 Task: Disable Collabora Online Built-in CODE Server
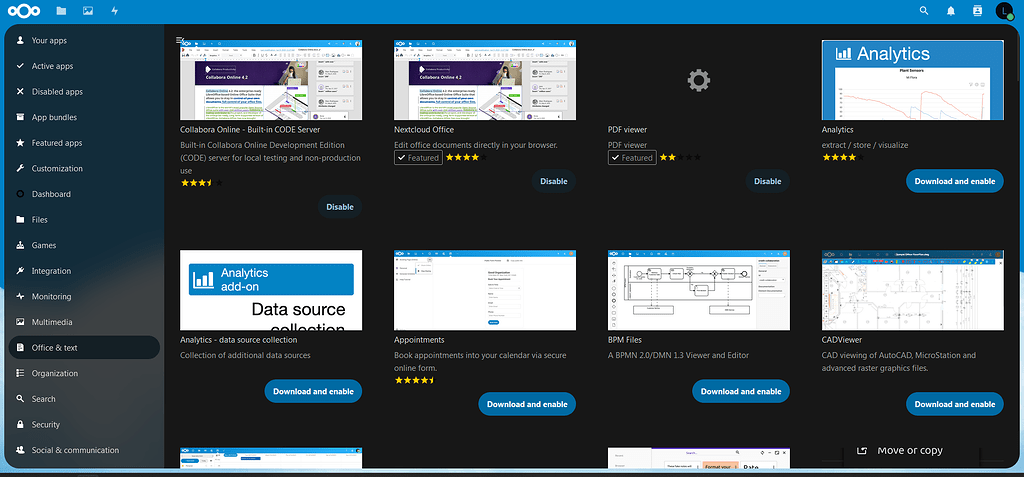click(x=340, y=207)
